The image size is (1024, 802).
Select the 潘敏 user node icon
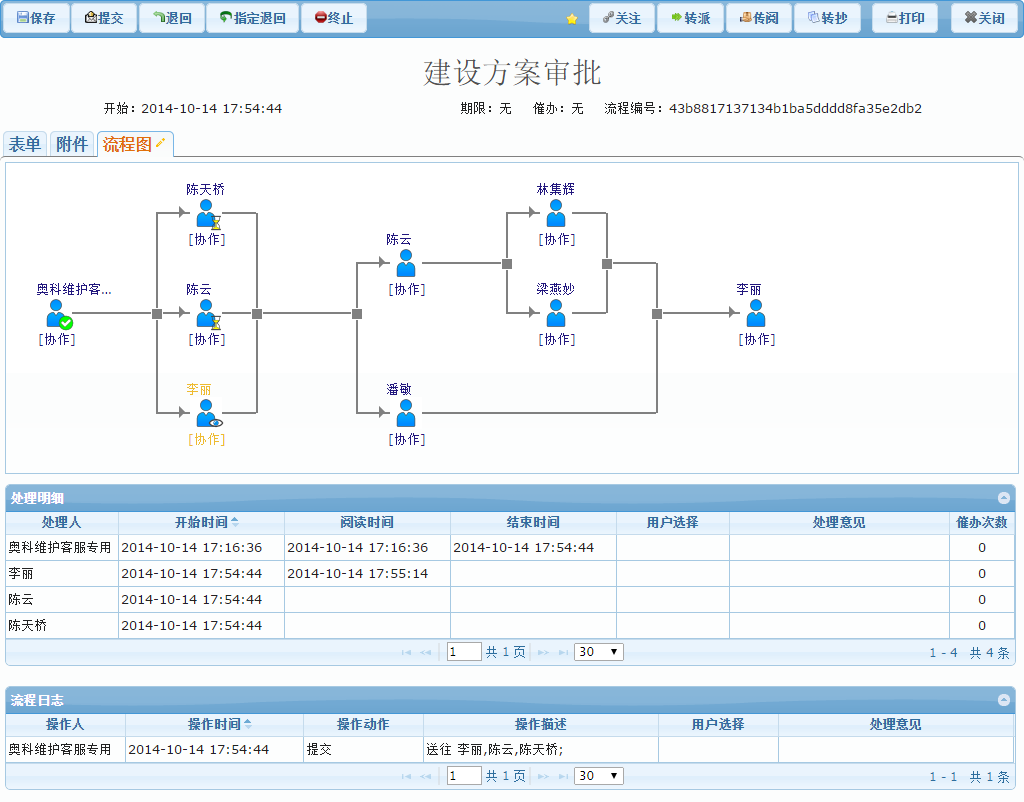(405, 413)
